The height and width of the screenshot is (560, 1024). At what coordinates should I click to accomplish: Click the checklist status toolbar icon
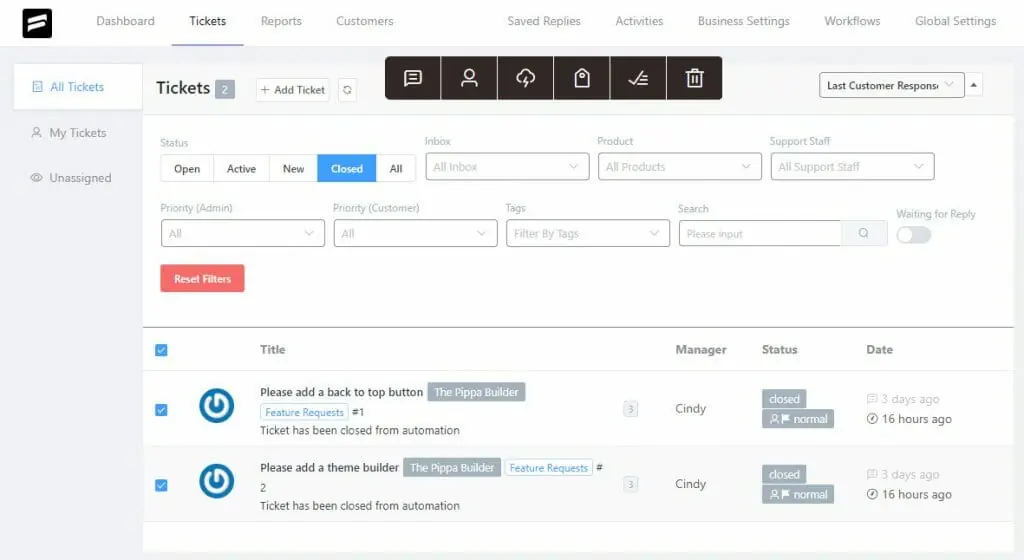[x=638, y=78]
